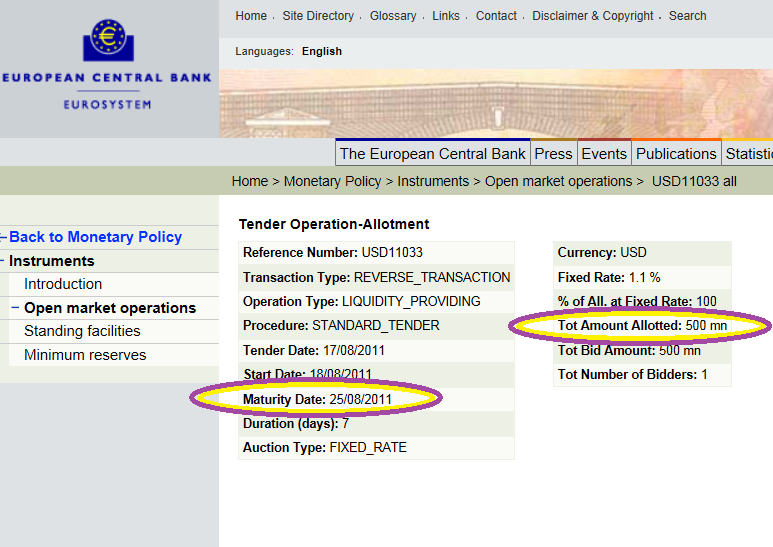Select Maturity Date 25/08/2011 row
773x547 pixels.
pos(376,399)
